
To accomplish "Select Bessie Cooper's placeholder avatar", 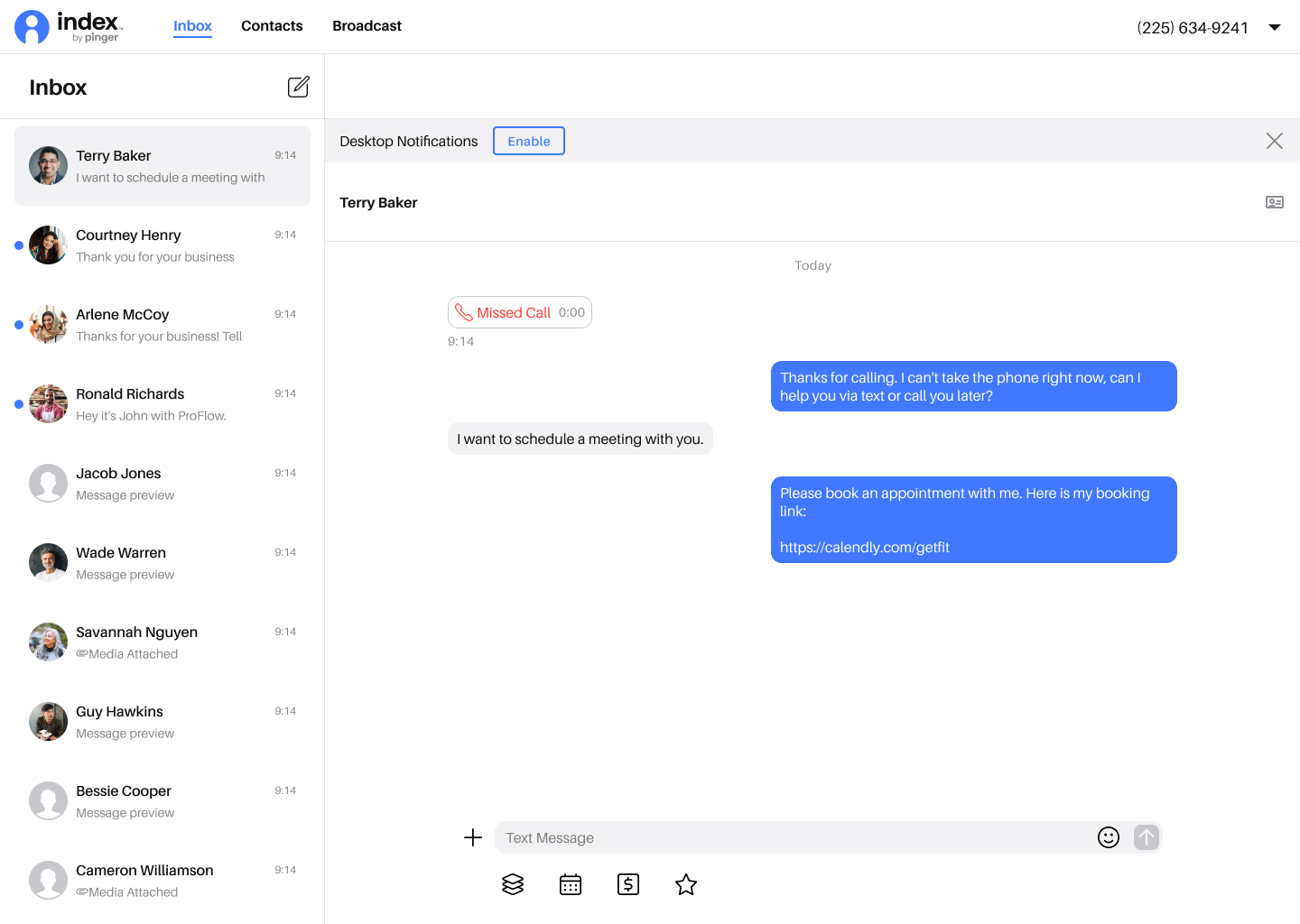I will [x=49, y=801].
